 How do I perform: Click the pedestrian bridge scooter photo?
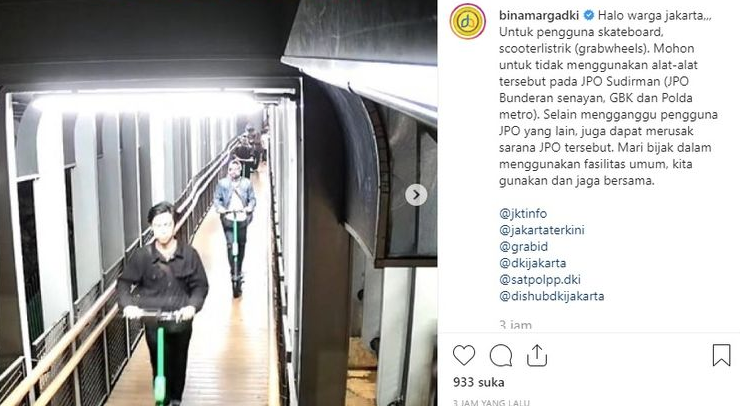219,203
